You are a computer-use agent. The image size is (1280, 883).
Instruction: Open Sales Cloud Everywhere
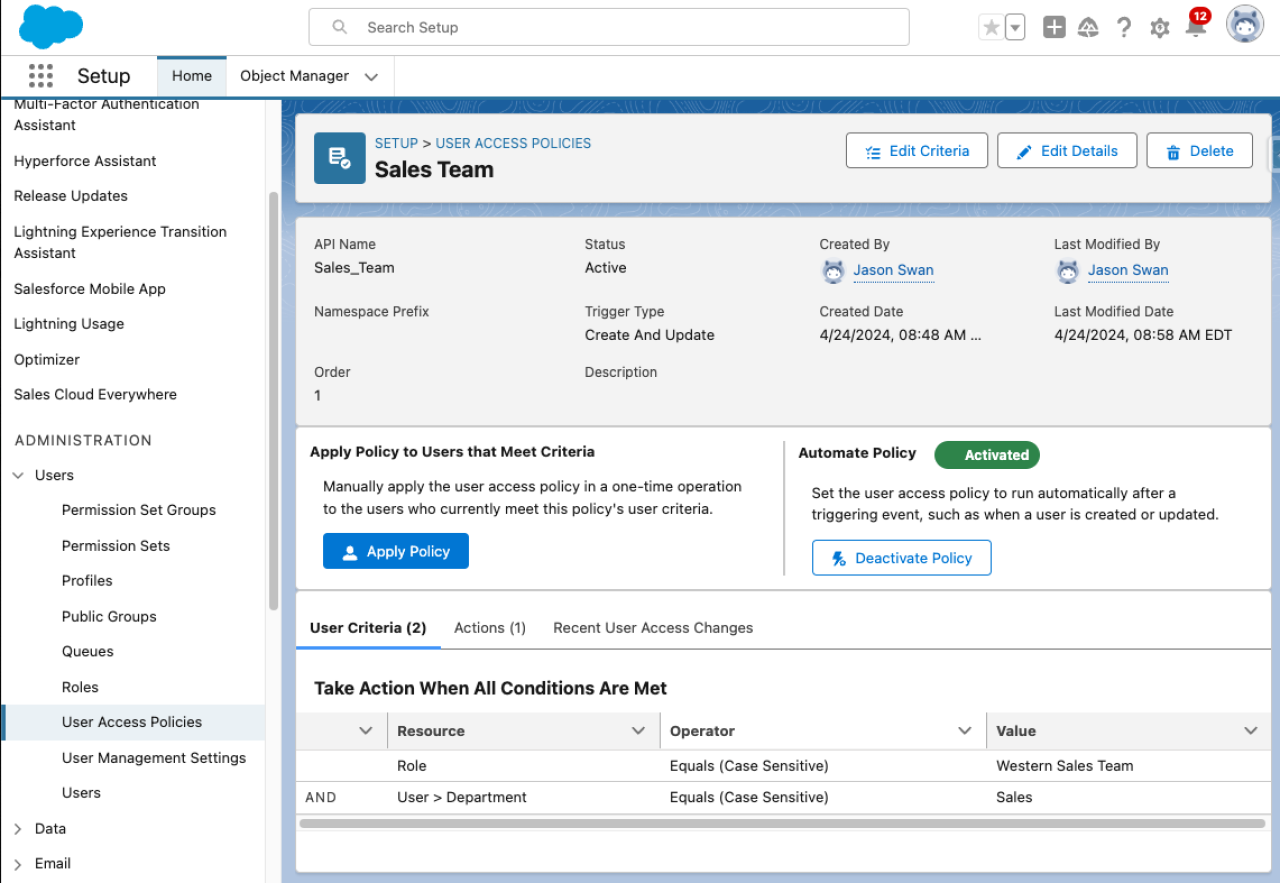pos(95,394)
